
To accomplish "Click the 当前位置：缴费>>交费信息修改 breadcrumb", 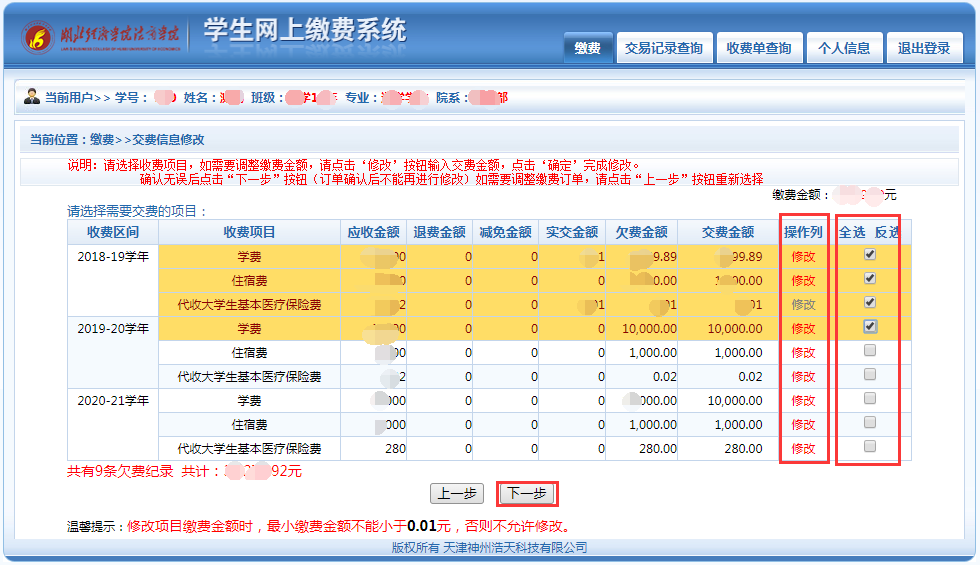I will click(x=118, y=140).
